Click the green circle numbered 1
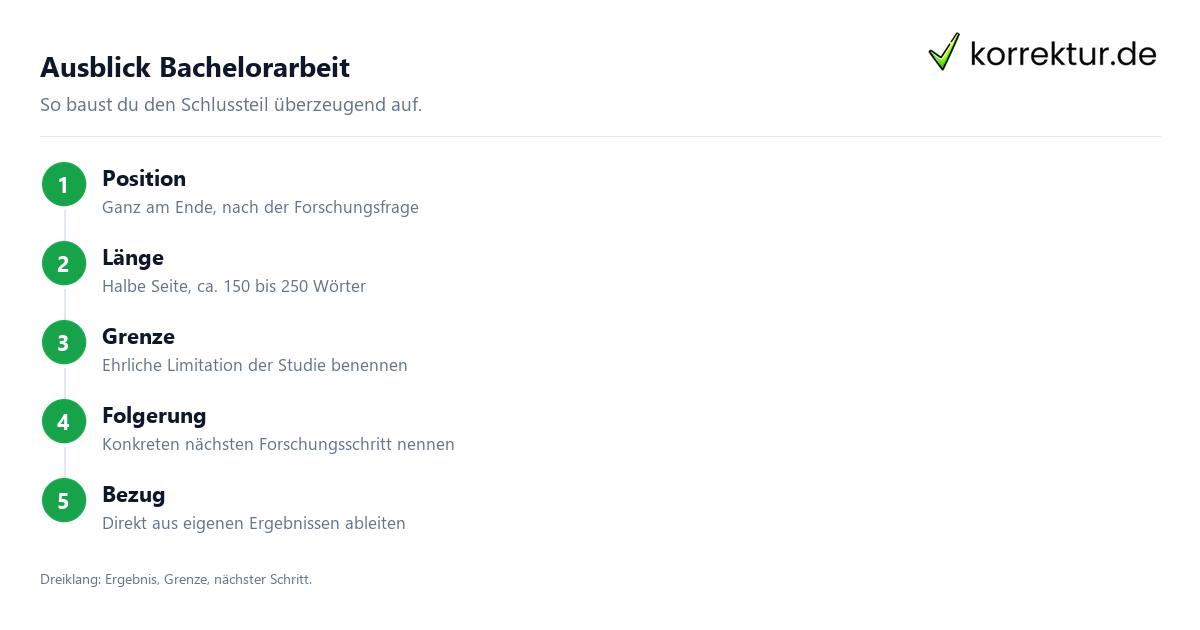Screen dimensions: 1200x630 click(64, 185)
